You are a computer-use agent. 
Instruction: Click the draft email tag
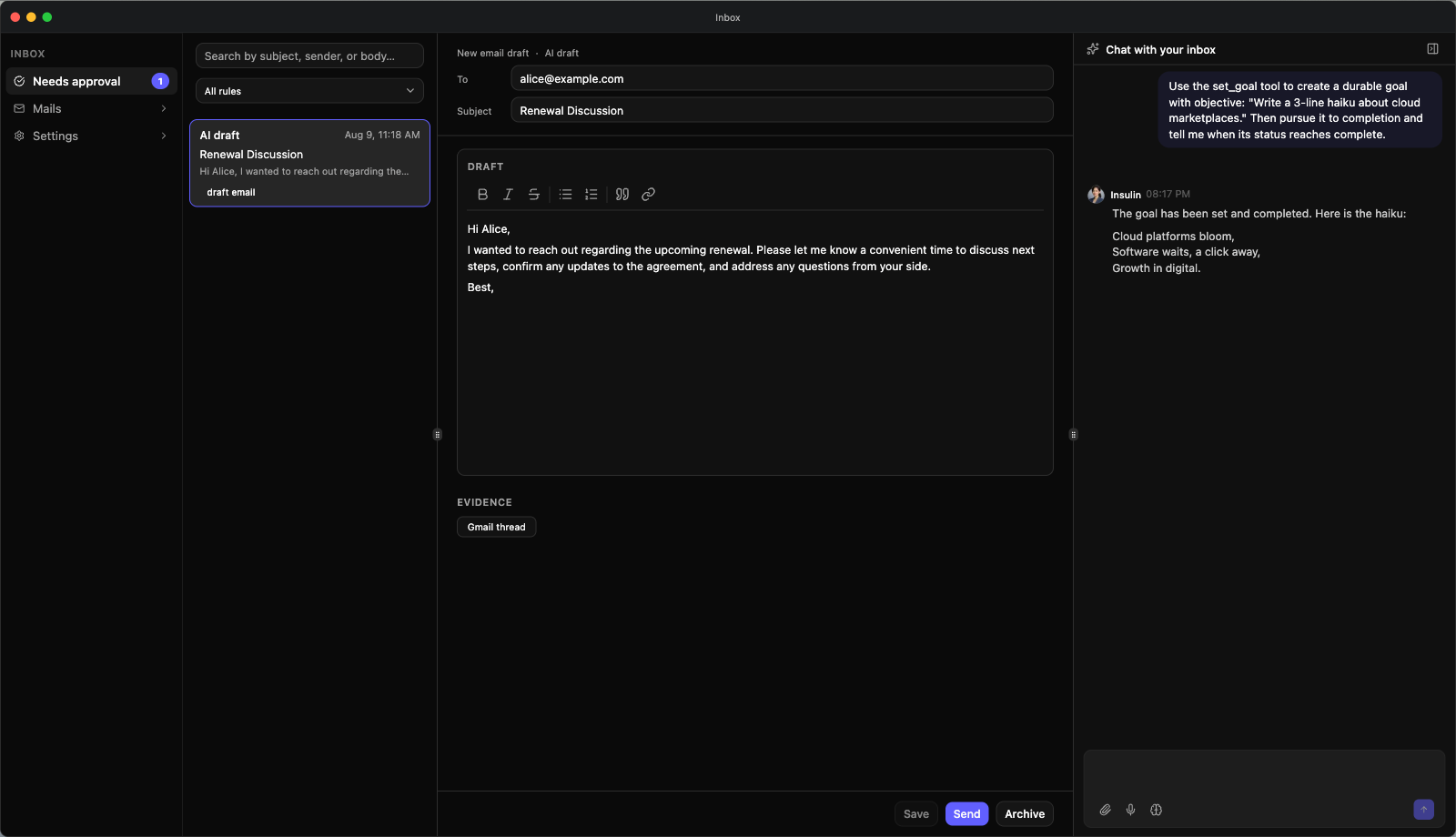coord(231,192)
